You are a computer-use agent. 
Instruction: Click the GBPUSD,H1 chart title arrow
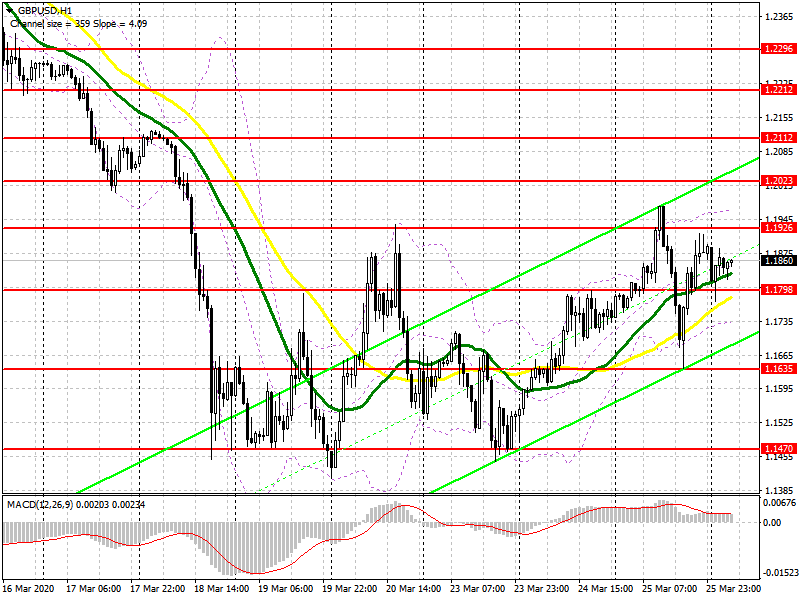click(x=10, y=11)
